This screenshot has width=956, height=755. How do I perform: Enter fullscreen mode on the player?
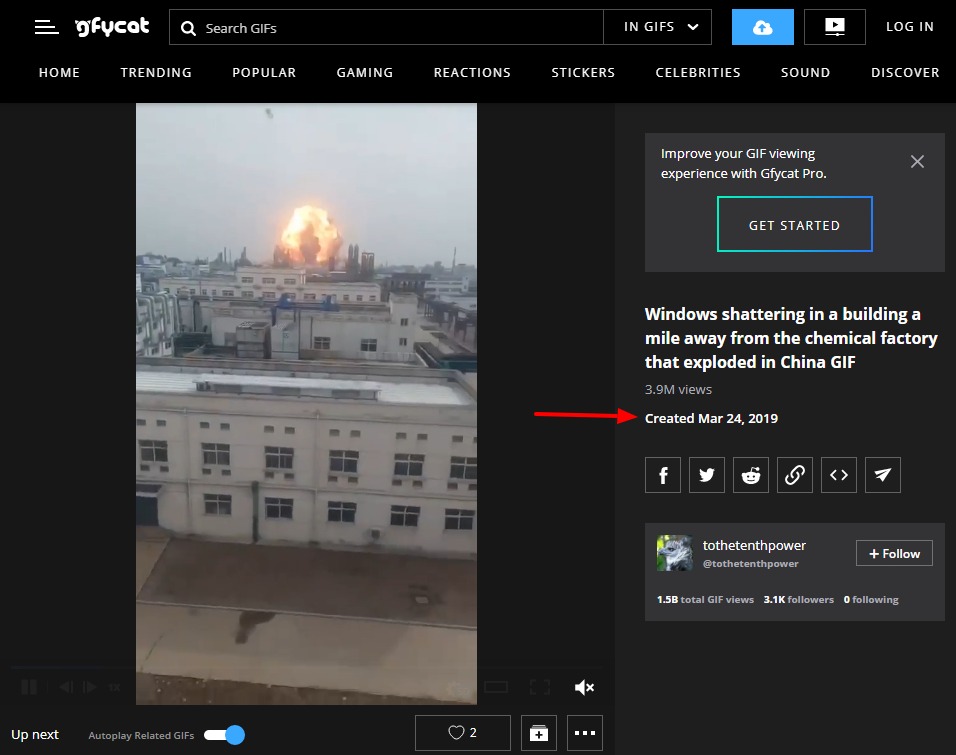tap(540, 687)
